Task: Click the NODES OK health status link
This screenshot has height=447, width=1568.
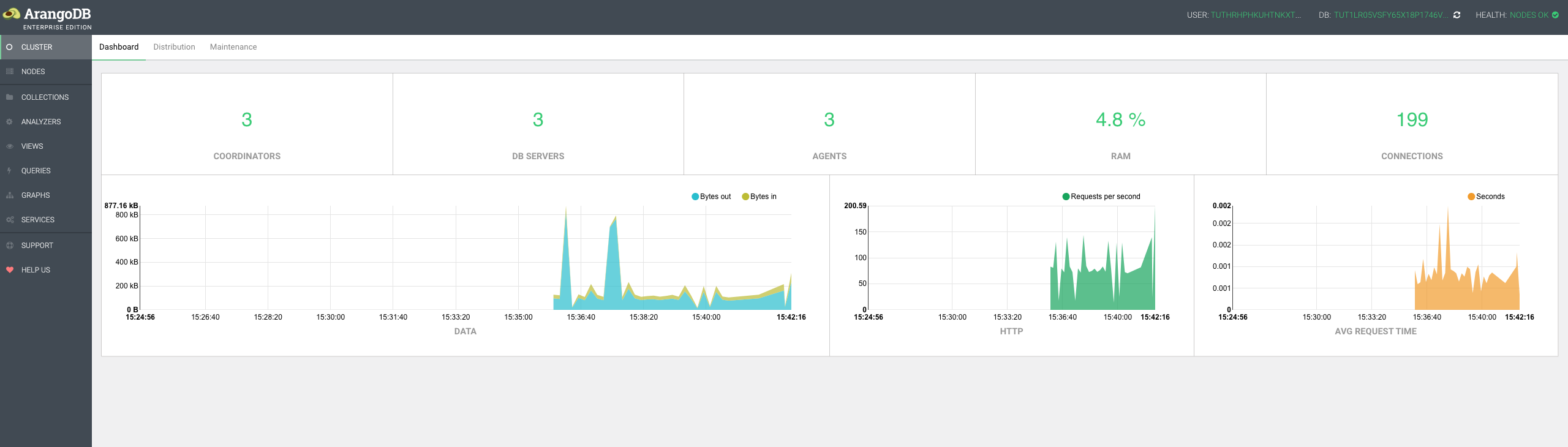Action: point(1528,15)
